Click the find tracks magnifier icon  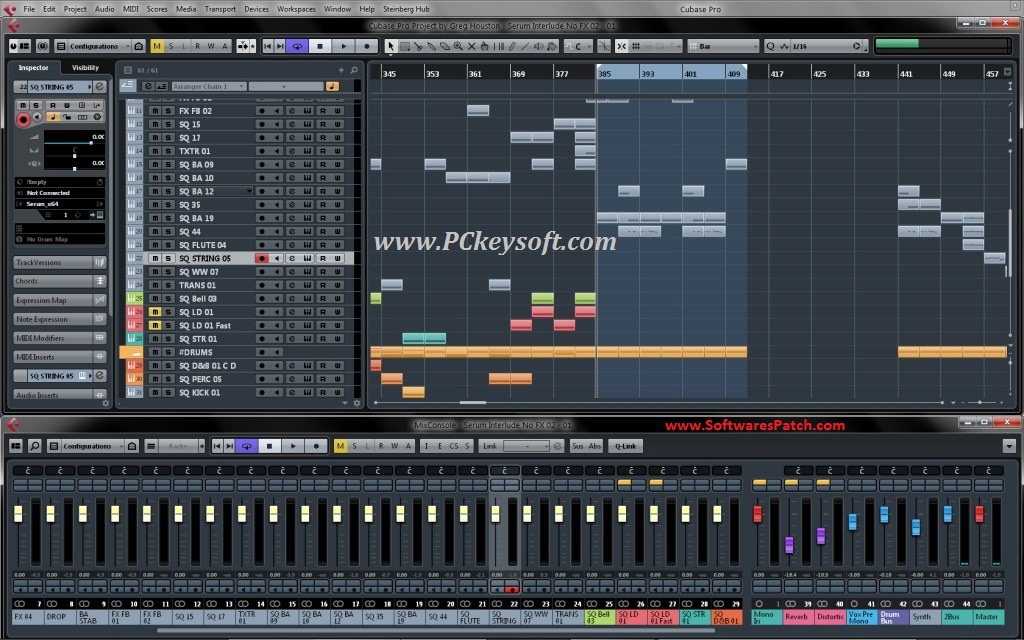[354, 70]
